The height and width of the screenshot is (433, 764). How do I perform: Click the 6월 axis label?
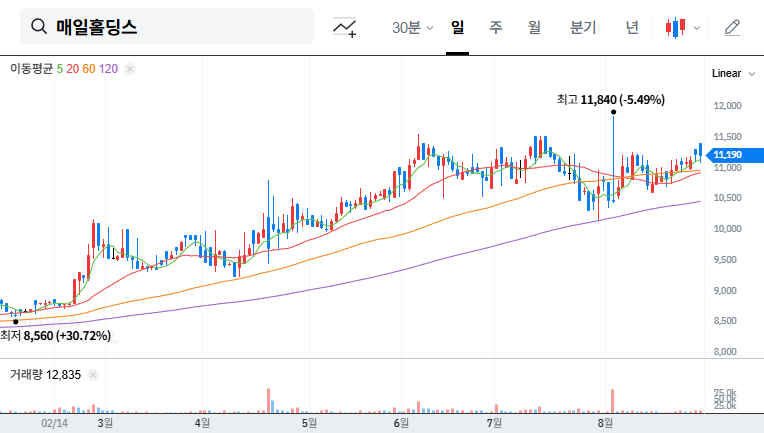click(x=401, y=423)
